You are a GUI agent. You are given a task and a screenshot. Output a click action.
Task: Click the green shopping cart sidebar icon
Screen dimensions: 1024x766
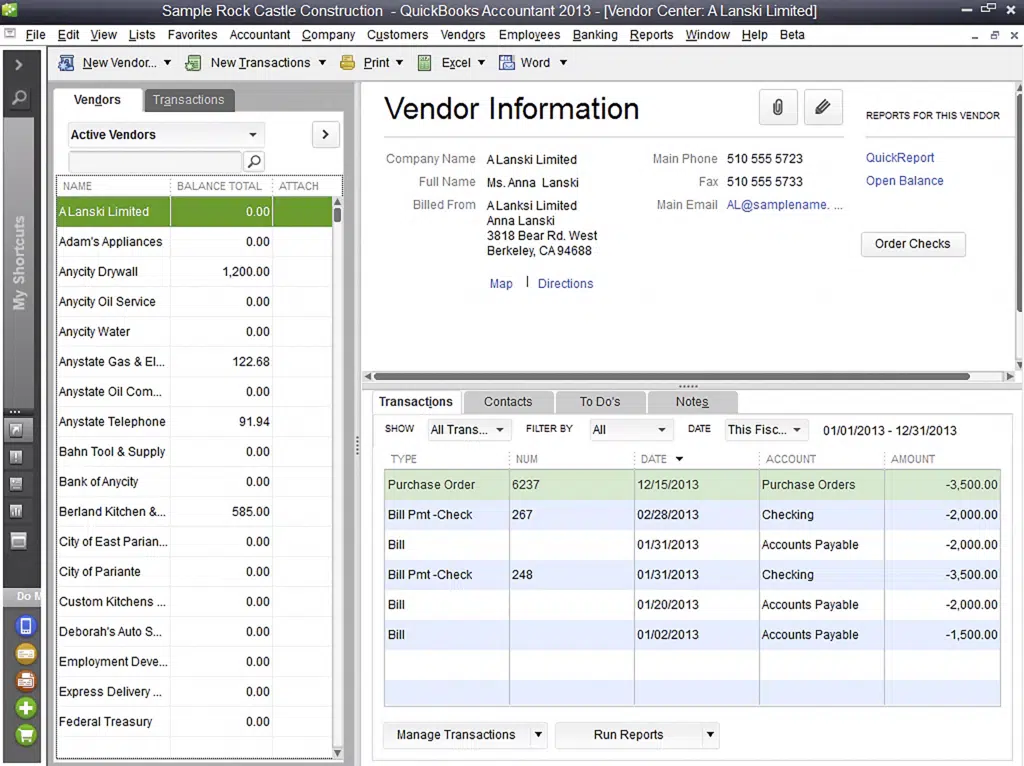[x=26, y=735]
